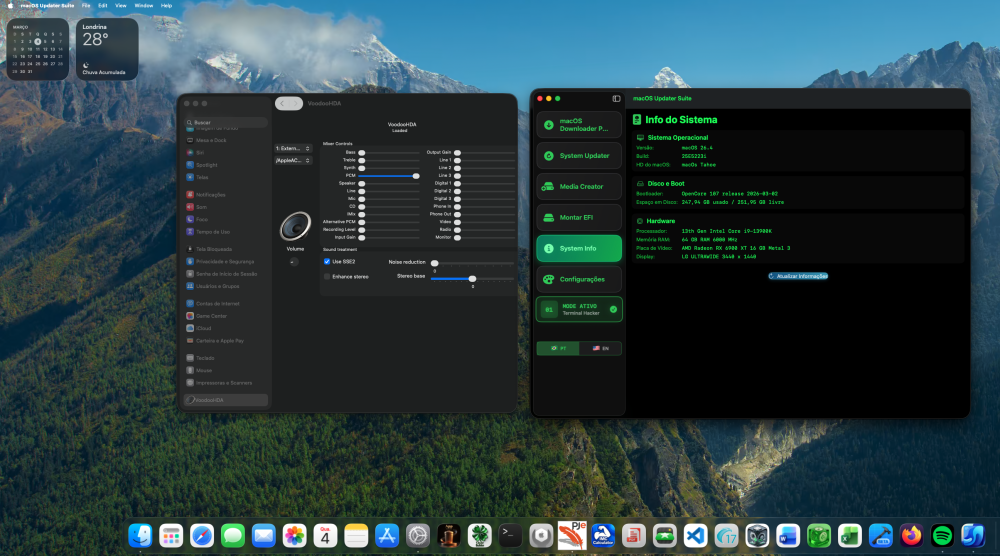Adjust the Stereo base slider

coord(473,279)
